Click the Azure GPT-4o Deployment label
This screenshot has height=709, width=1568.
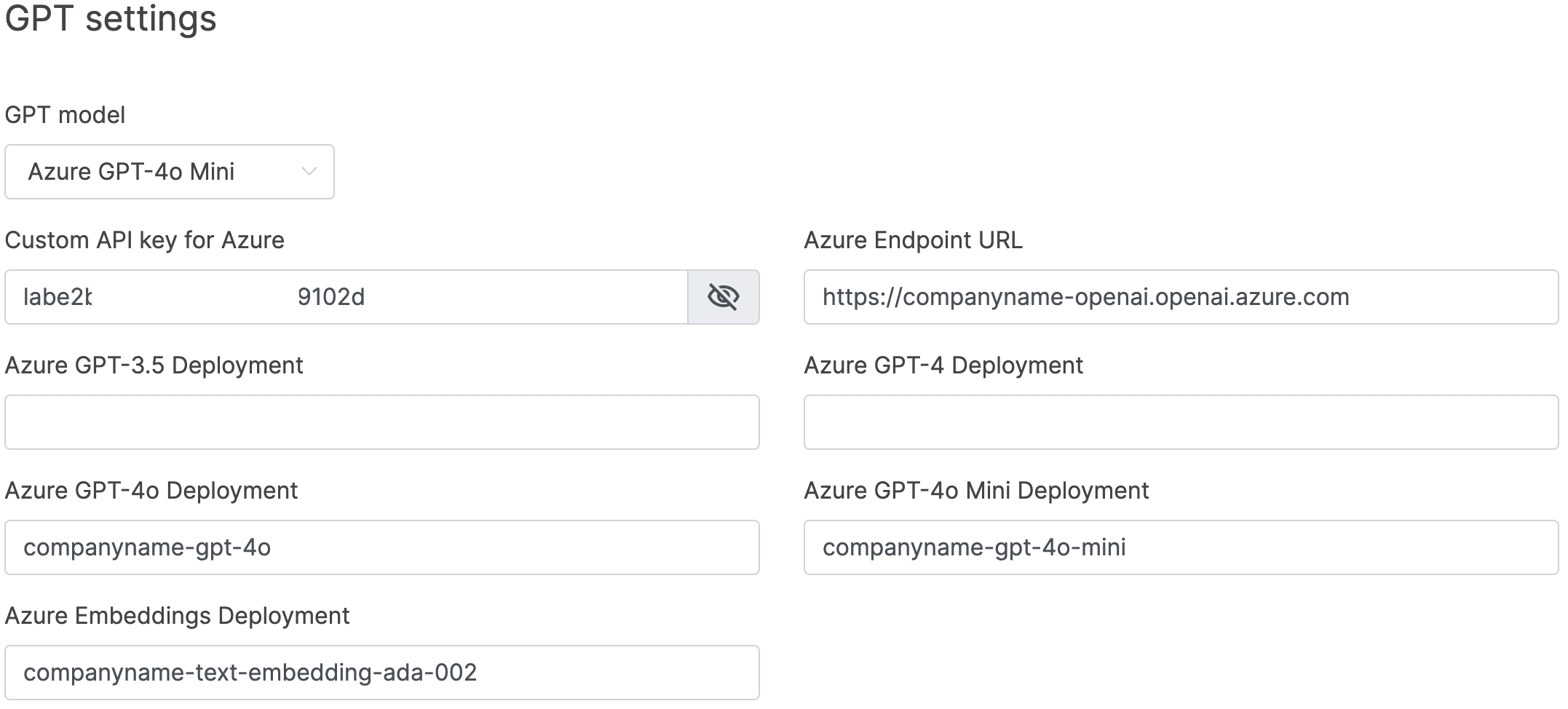point(151,491)
